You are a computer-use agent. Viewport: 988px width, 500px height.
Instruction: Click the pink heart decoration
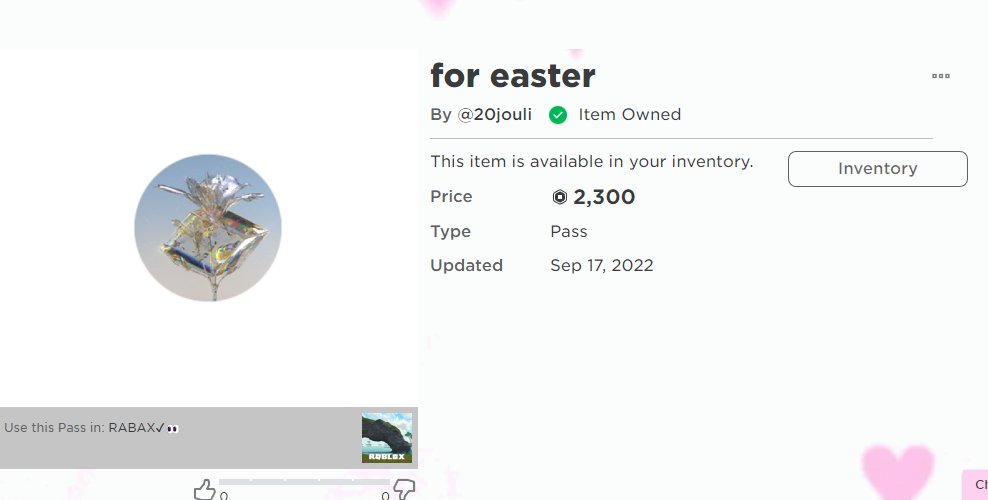898,471
